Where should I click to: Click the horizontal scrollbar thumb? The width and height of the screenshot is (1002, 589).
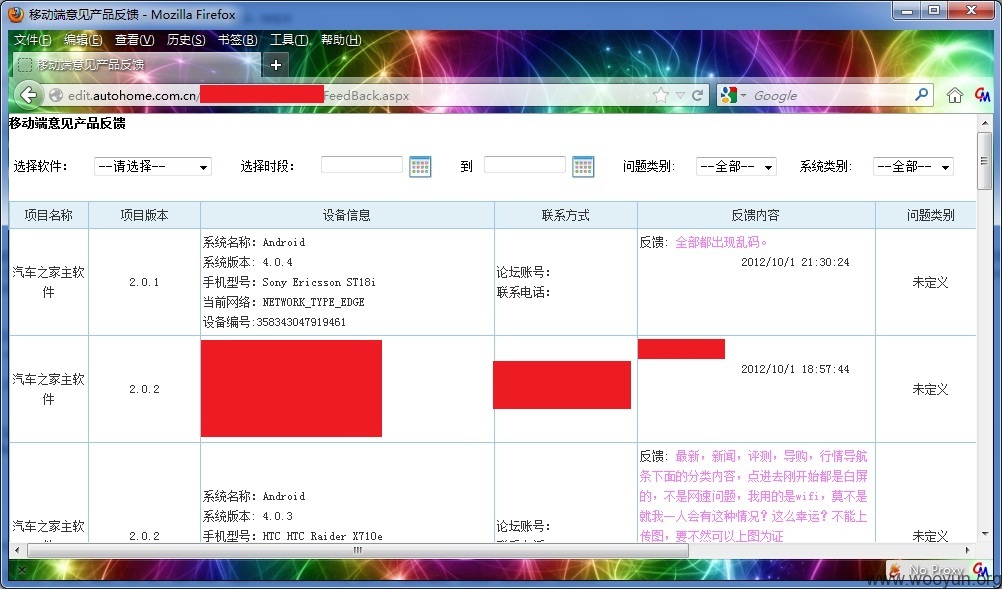[357, 550]
